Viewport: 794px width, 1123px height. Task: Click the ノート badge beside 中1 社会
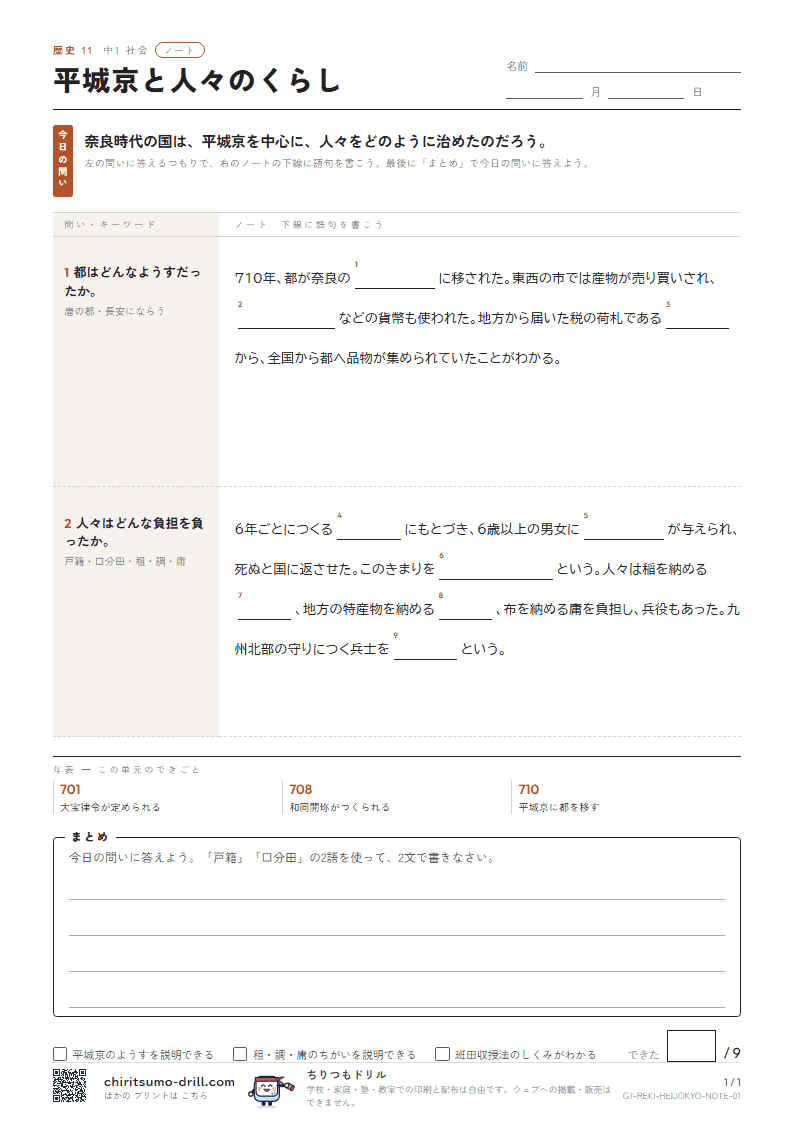pos(180,50)
